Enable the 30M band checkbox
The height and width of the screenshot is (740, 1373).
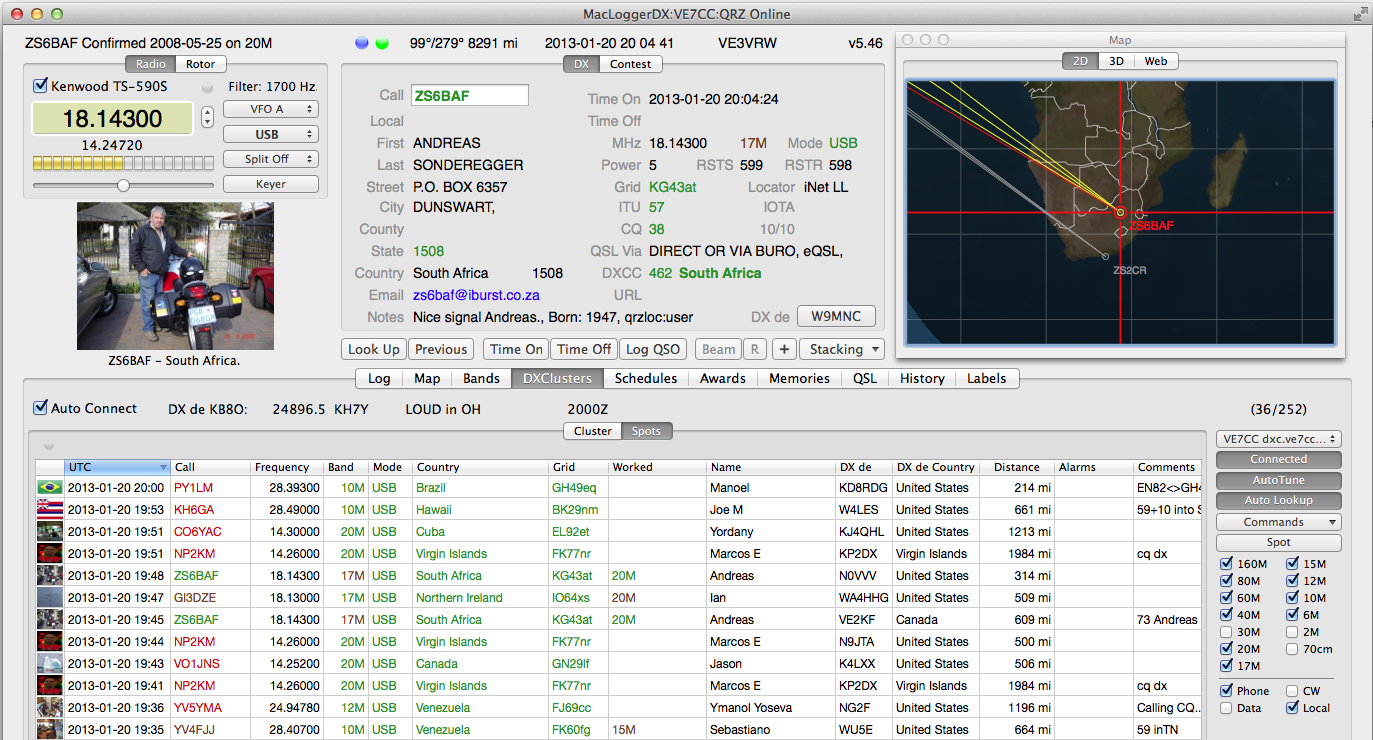[1227, 632]
